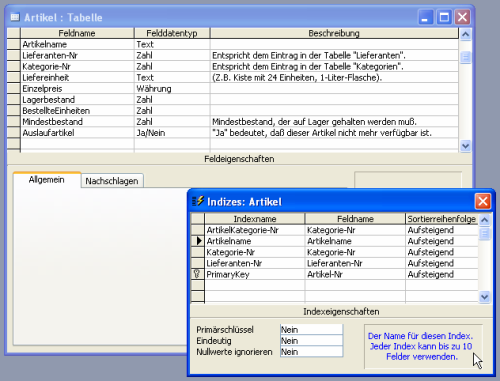Click the Beschreibung column header
The image size is (500, 381).
[x=334, y=33]
